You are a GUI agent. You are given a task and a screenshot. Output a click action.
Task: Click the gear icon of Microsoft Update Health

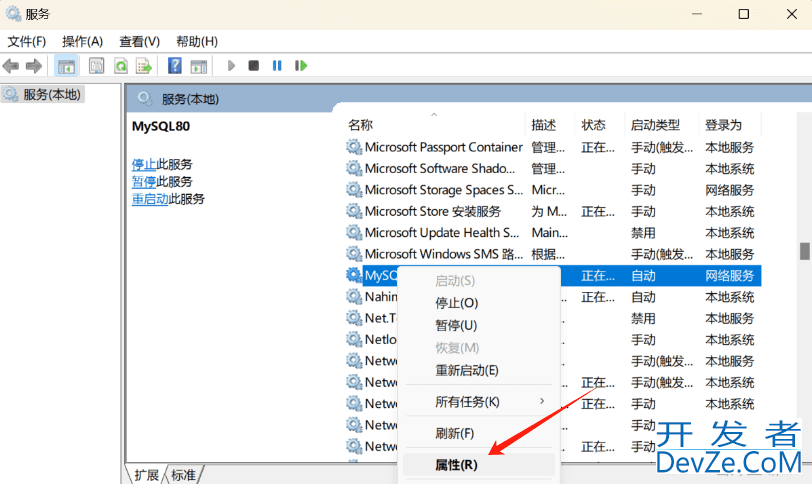354,233
